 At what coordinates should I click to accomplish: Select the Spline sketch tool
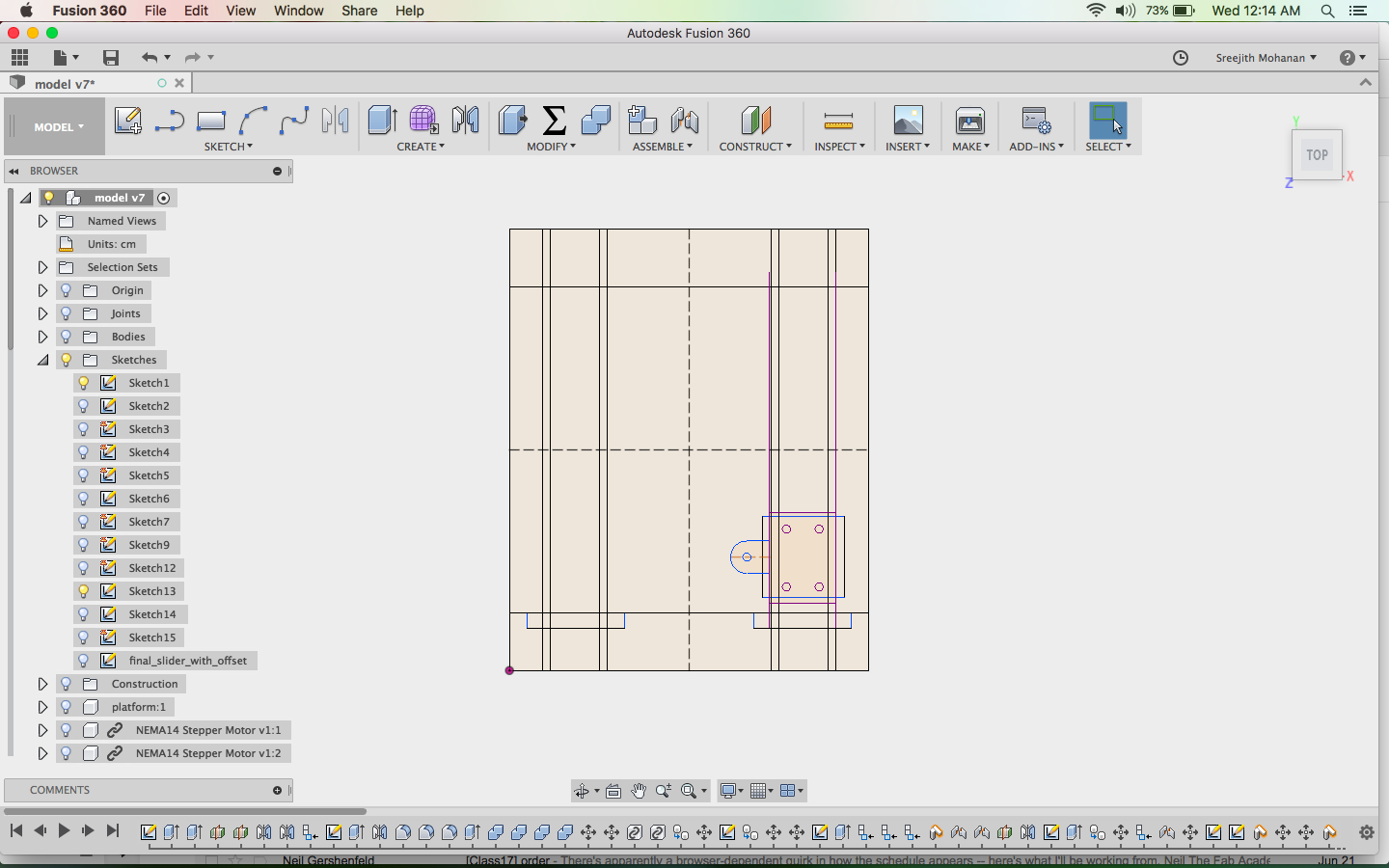coord(294,121)
